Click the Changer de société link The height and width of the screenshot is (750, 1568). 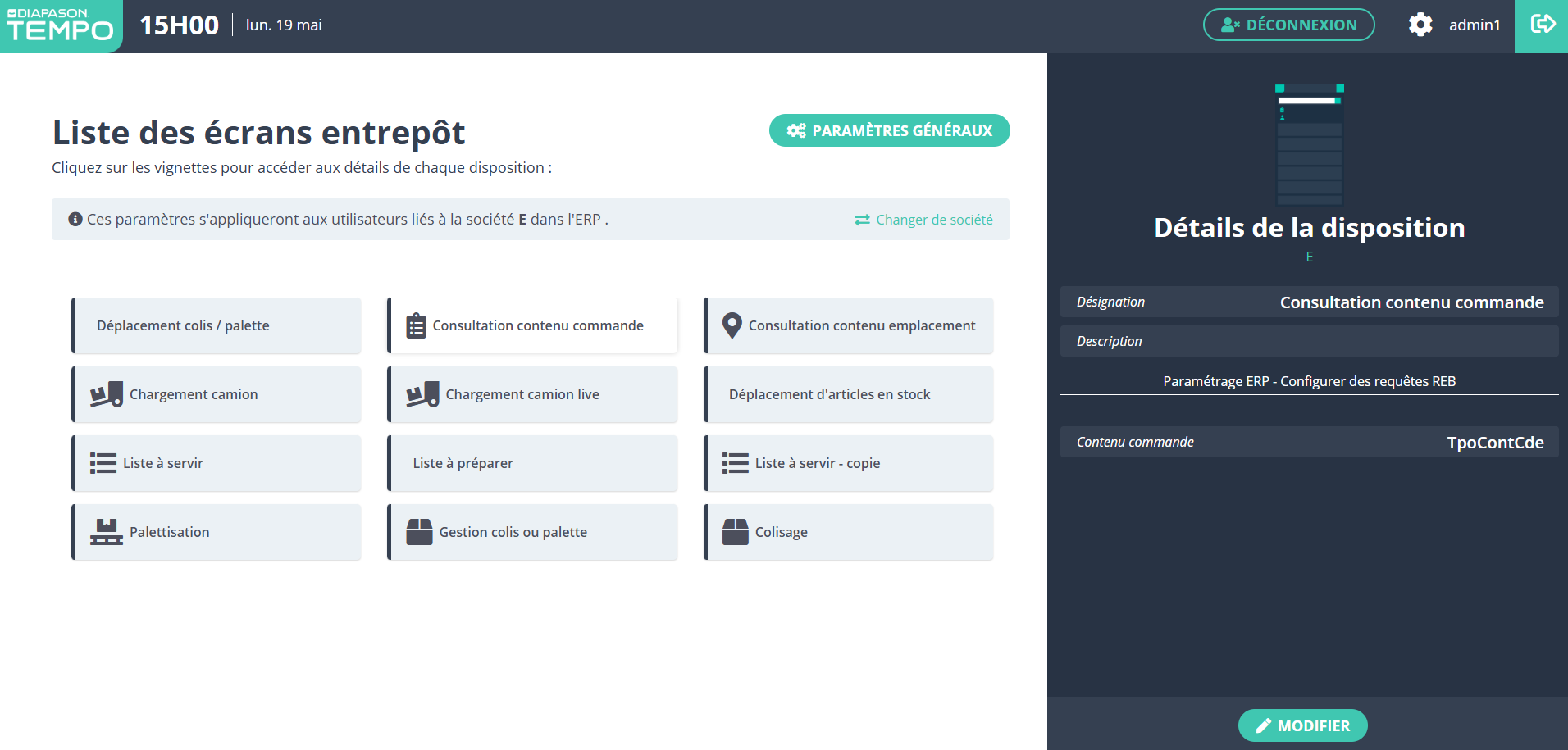pyautogui.click(x=924, y=220)
